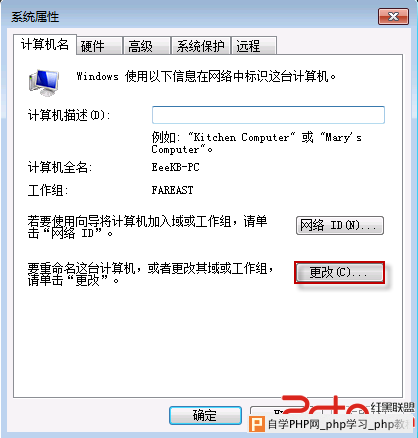Click the computer full name EeeKB-PC
Viewport: 418px width, 438px height.
pos(175,167)
